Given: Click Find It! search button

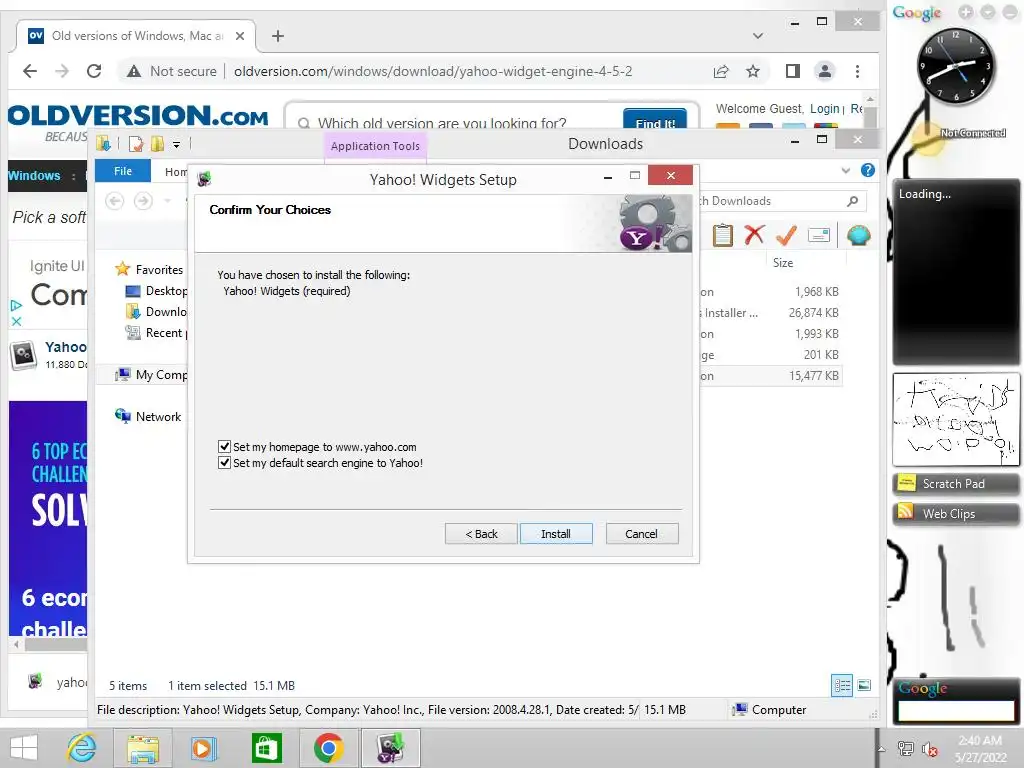Looking at the screenshot, I should tap(655, 120).
